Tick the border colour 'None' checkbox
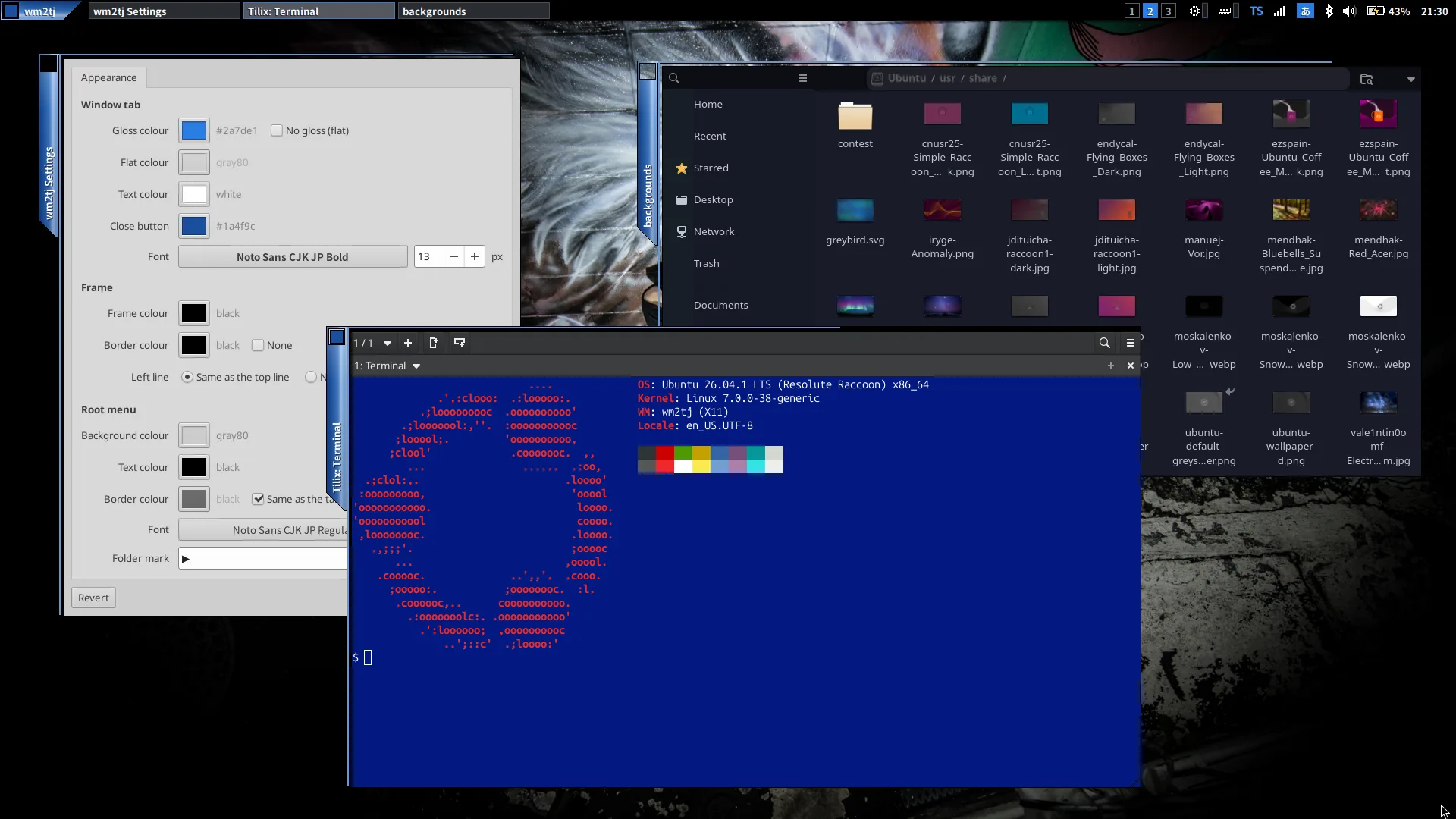This screenshot has width=1456, height=819. pyautogui.click(x=258, y=345)
